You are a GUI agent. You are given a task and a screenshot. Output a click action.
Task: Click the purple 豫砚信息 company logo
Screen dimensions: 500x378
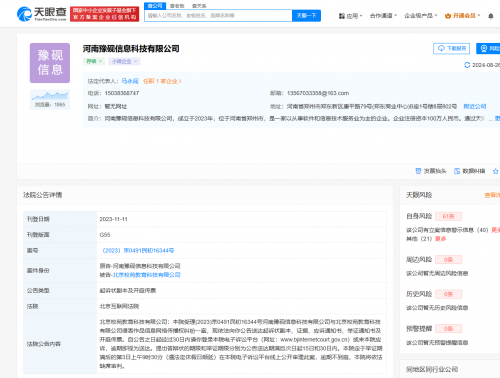[50, 63]
